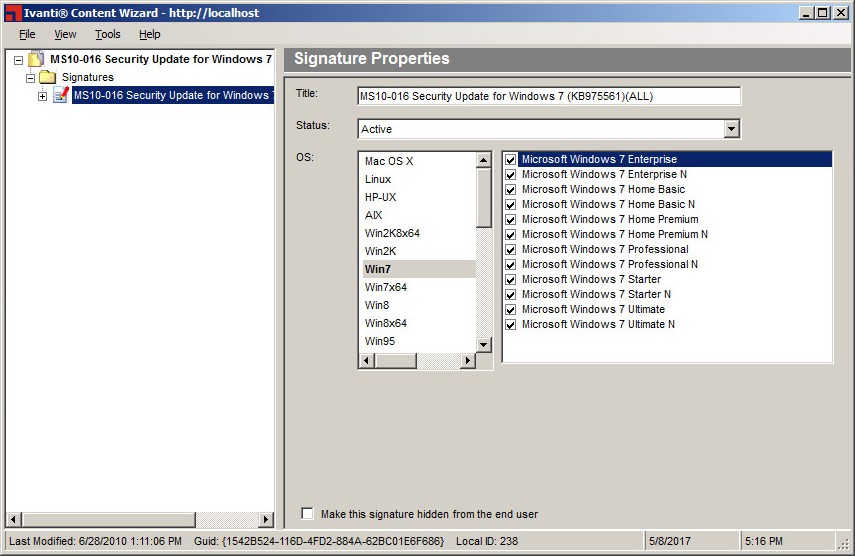This screenshot has height=556, width=855.
Task: Click the 5:16 PM time in status bar
Action: point(763,541)
